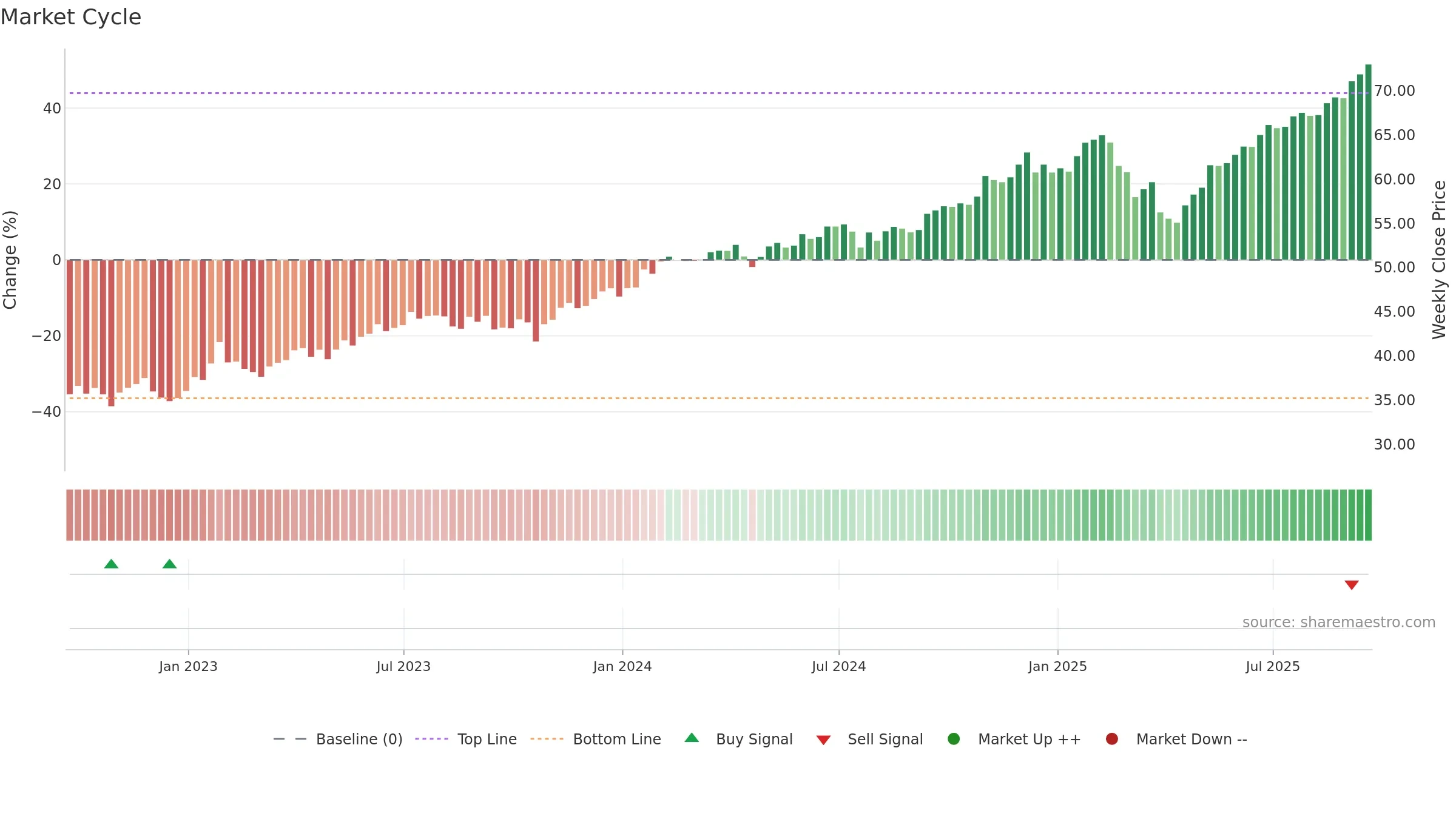Click the 65.00 price axis label
Screen dimensions: 1456x819
point(1394,135)
